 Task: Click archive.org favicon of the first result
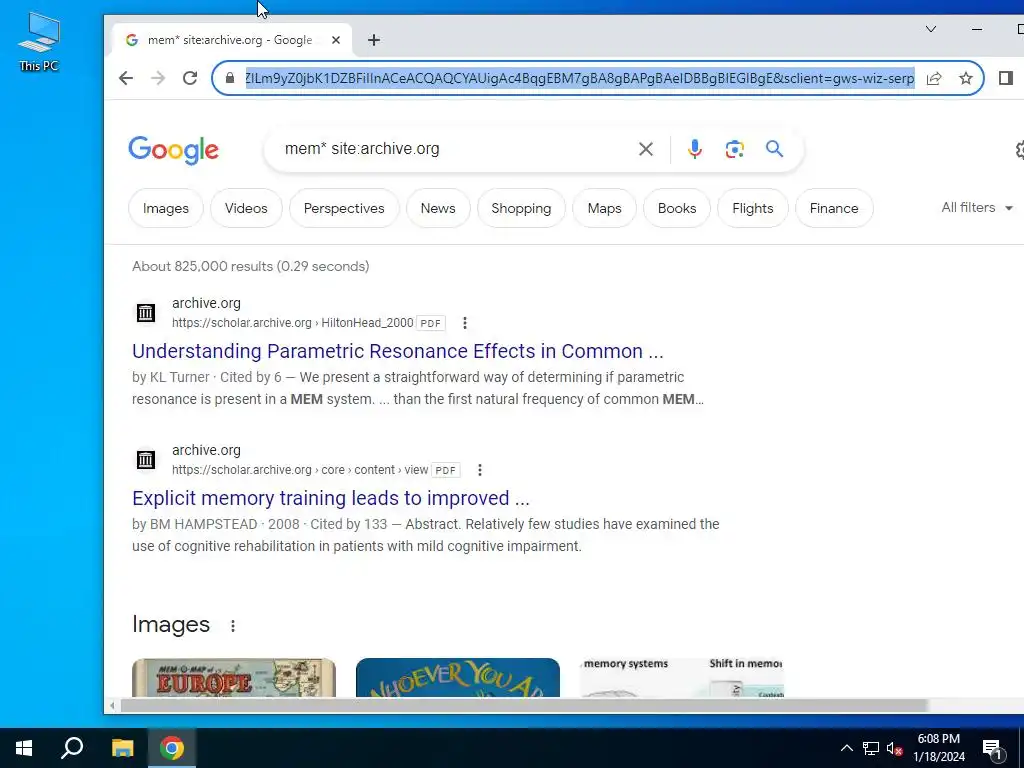click(146, 313)
